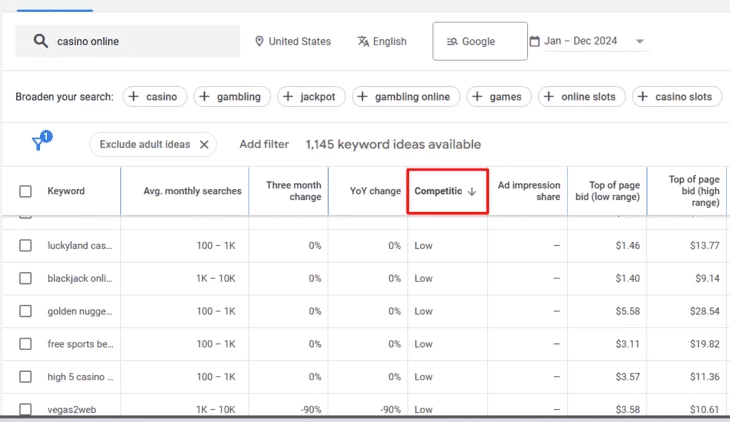Sort by Keyword column header
The image size is (730, 422).
pos(66,191)
